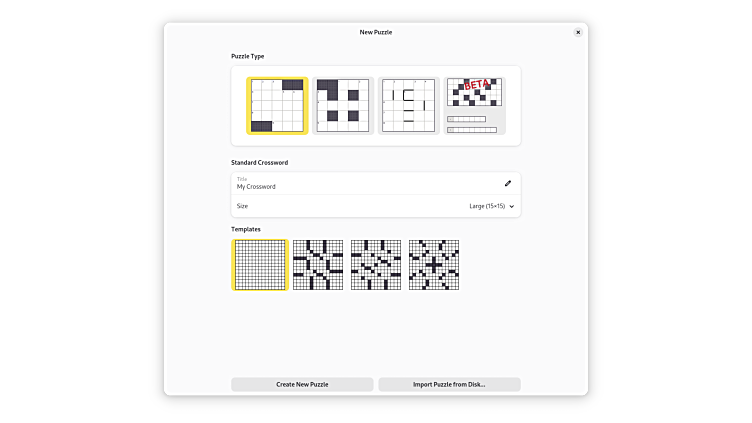Open the Large (15×15) size selector

pyautogui.click(x=488, y=206)
